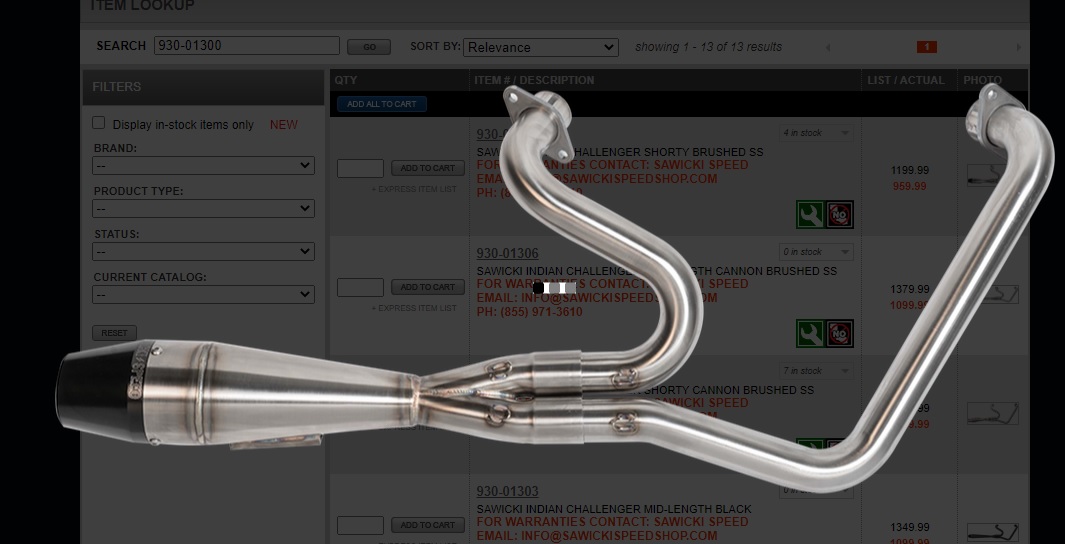The image size is (1065, 544).
Task: Add the 1199.99 Shorty Brushed SS item to cart
Action: [428, 168]
